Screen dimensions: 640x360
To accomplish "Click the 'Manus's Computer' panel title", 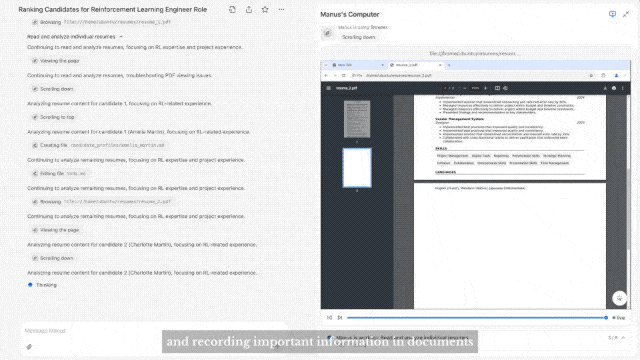I will [x=350, y=14].
